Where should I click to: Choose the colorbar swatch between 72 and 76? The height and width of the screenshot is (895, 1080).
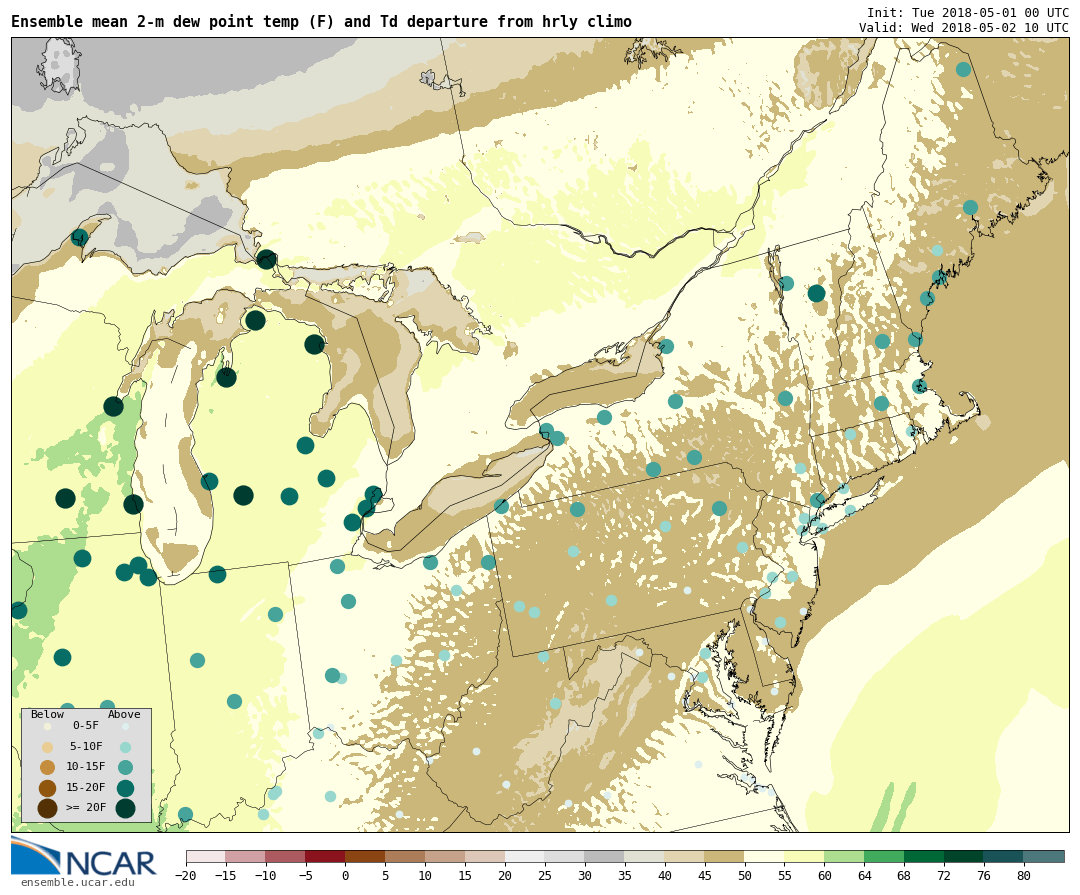(x=964, y=857)
